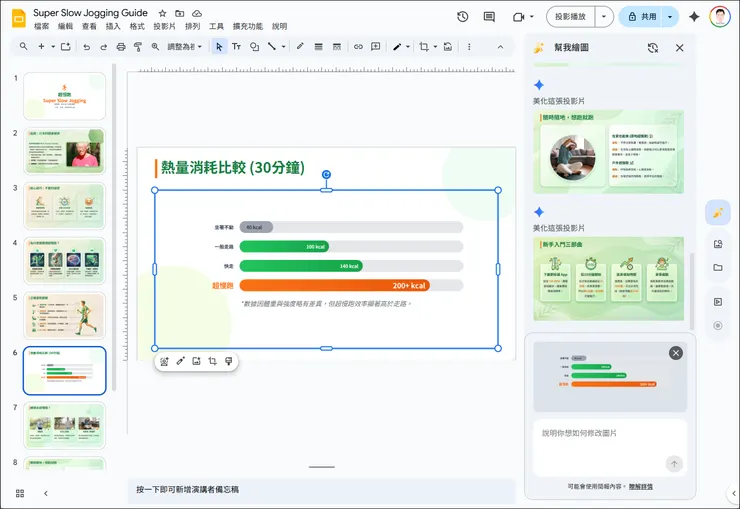Screen dimensions: 740x509
Task: Activate the paint format roller tool
Action: (138, 47)
